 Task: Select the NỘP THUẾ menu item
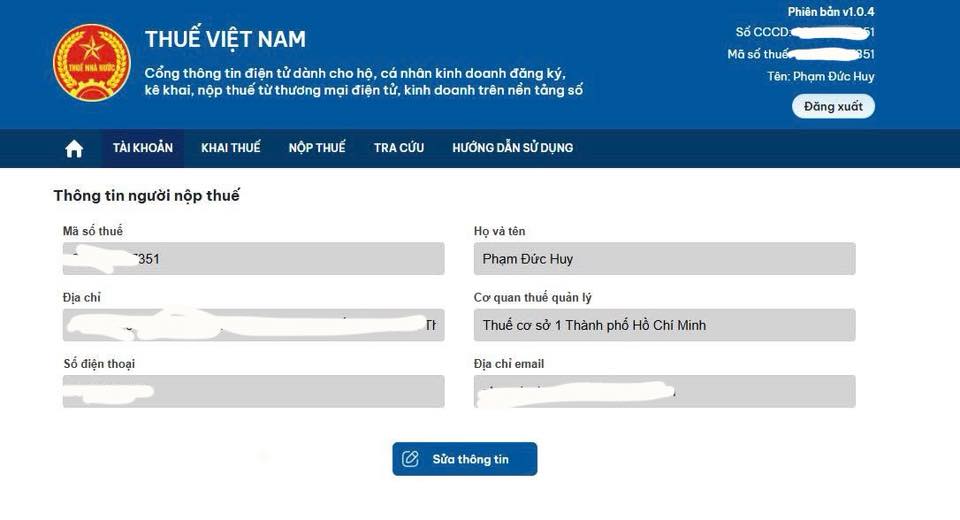(x=317, y=148)
